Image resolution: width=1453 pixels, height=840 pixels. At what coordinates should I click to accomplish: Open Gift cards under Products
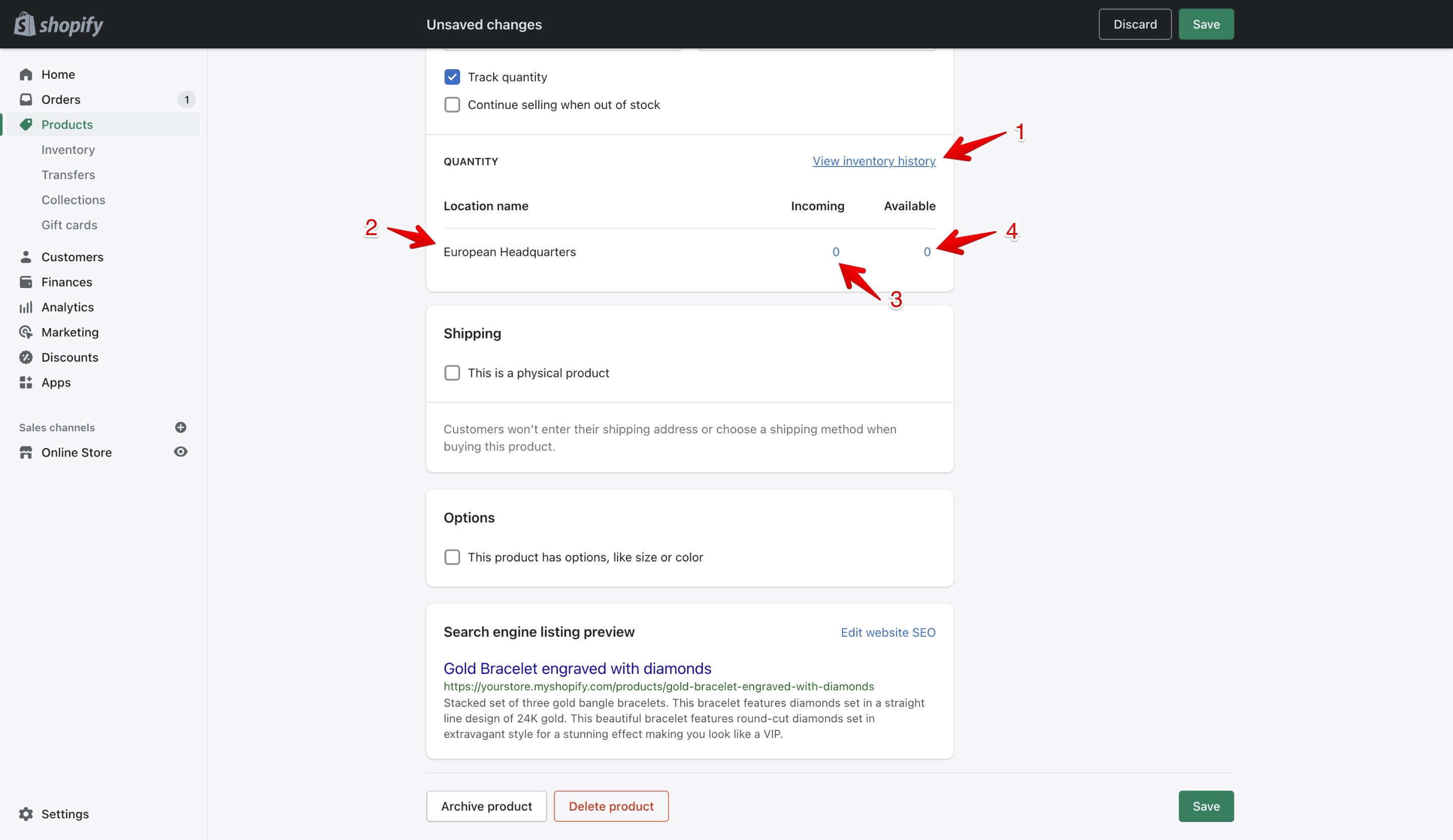click(x=69, y=225)
